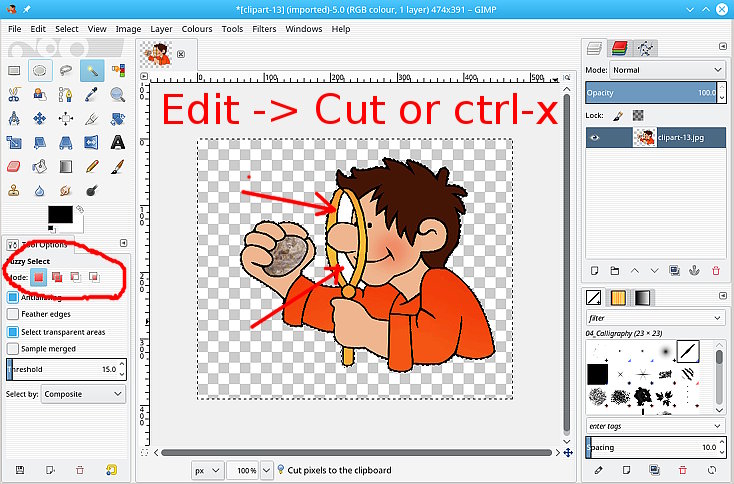This screenshot has width=734, height=484.
Task: Delete layer using the red trash icon
Action: pos(715,270)
